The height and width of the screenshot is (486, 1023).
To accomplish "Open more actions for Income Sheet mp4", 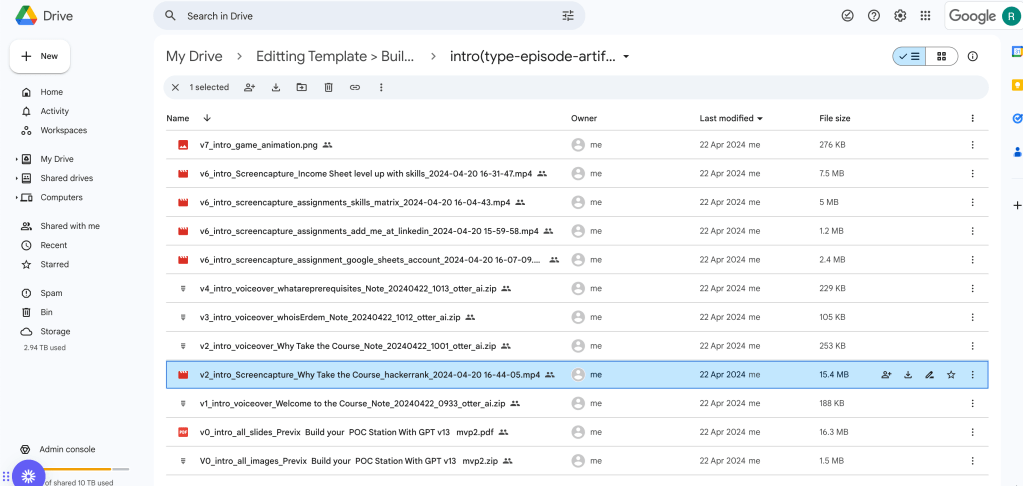I will [972, 174].
